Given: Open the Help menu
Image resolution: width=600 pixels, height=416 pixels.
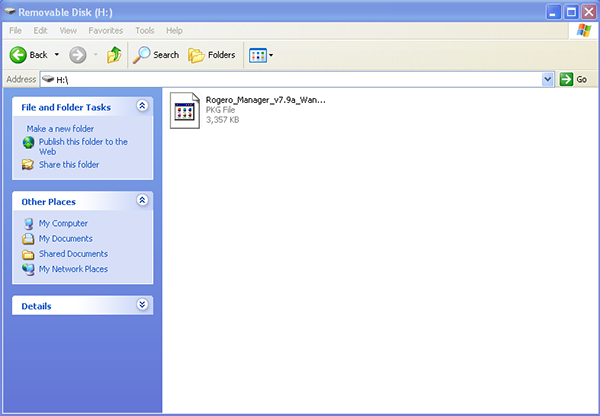Looking at the screenshot, I should pyautogui.click(x=174, y=31).
